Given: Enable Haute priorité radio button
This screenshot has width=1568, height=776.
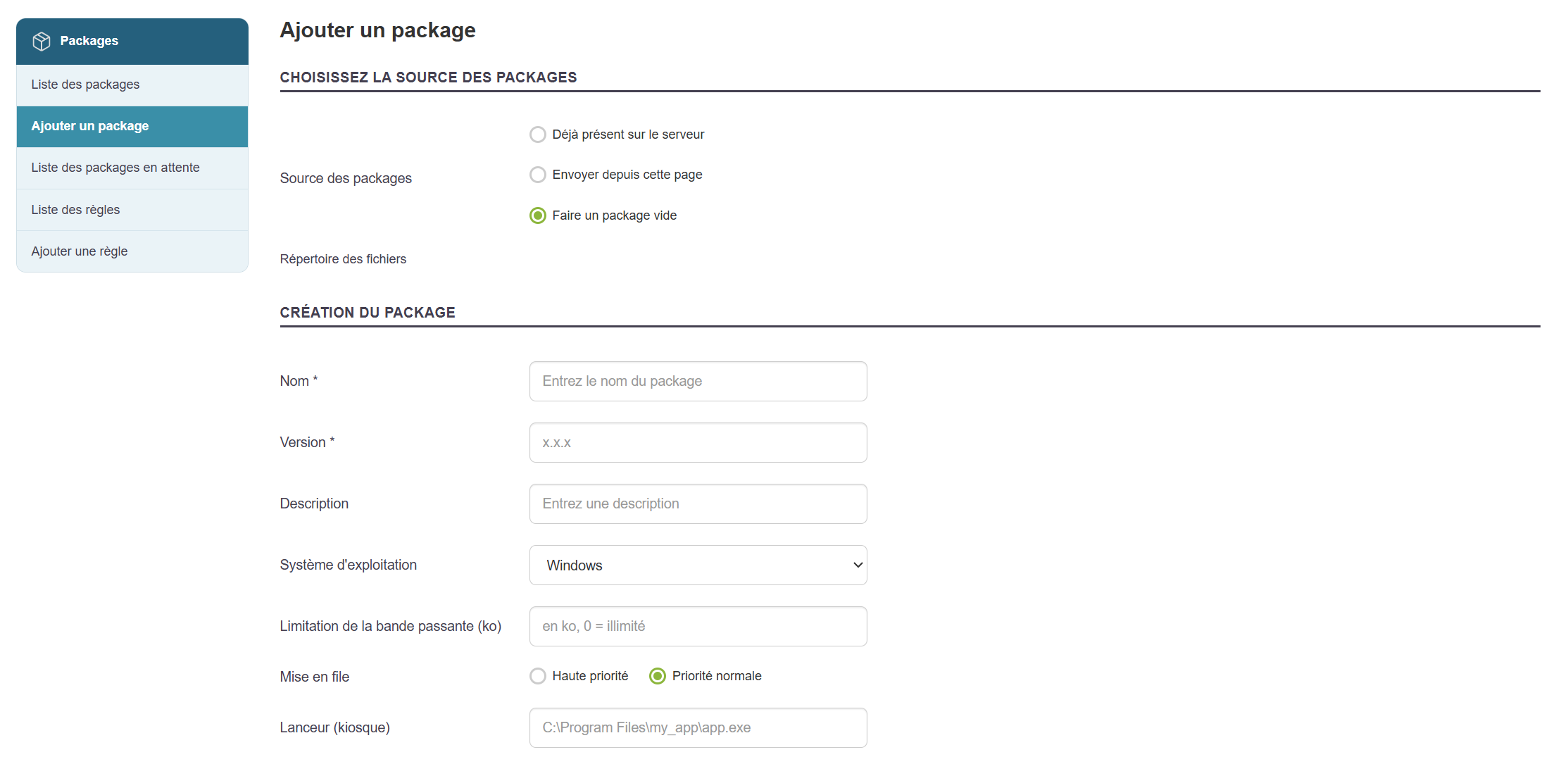Looking at the screenshot, I should click(x=538, y=676).
